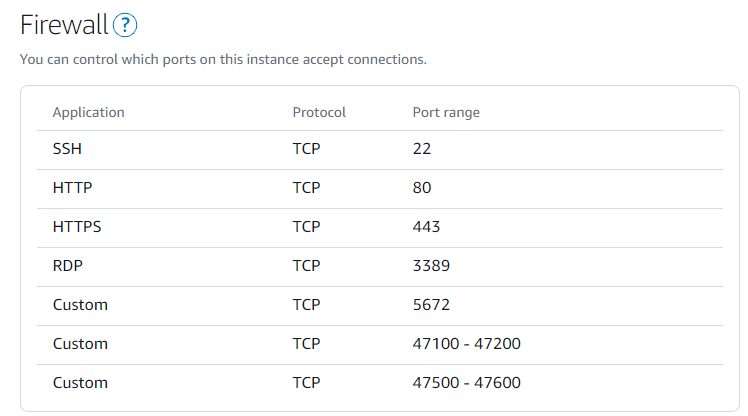Image resolution: width=748 pixels, height=416 pixels.
Task: Click TCP protocol in the SSH row
Action: [x=306, y=148]
